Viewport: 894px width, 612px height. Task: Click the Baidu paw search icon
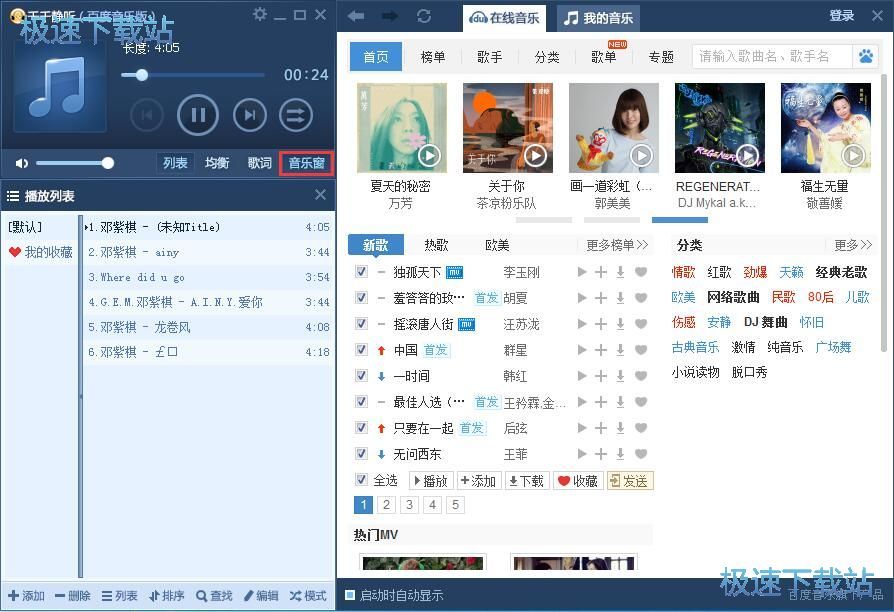click(865, 56)
